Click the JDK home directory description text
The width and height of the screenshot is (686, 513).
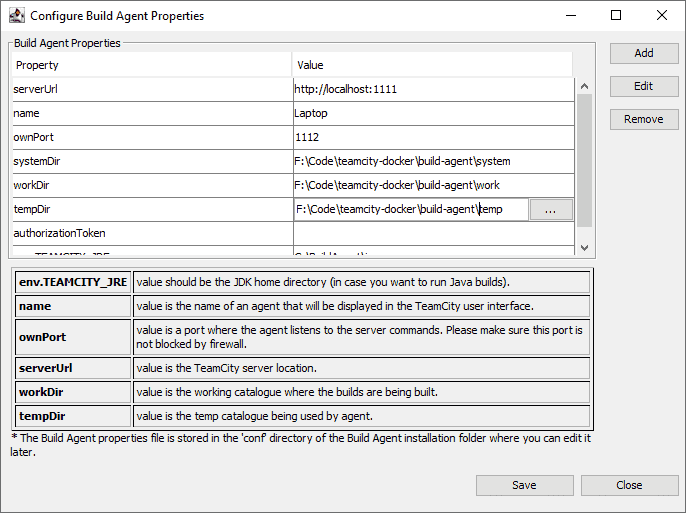pos(323,282)
